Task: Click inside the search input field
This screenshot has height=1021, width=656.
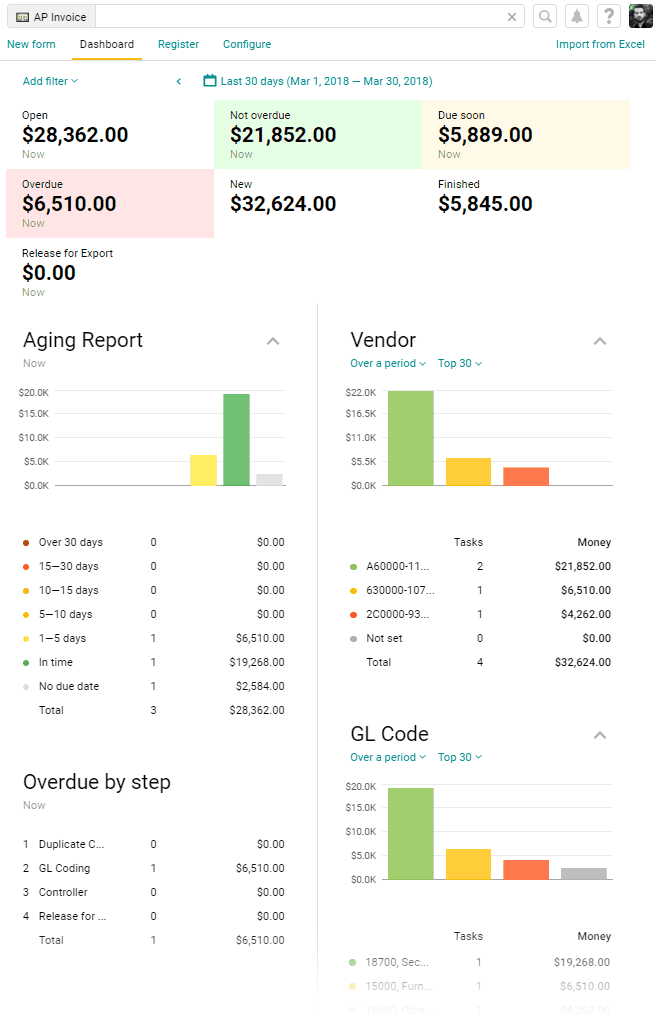Action: (x=300, y=17)
